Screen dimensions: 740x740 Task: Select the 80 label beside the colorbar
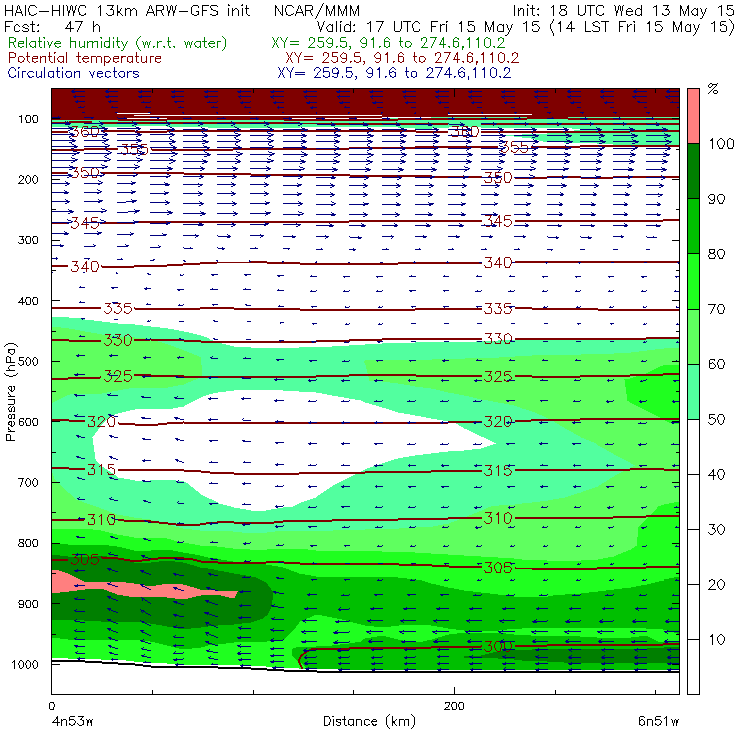coord(716,254)
